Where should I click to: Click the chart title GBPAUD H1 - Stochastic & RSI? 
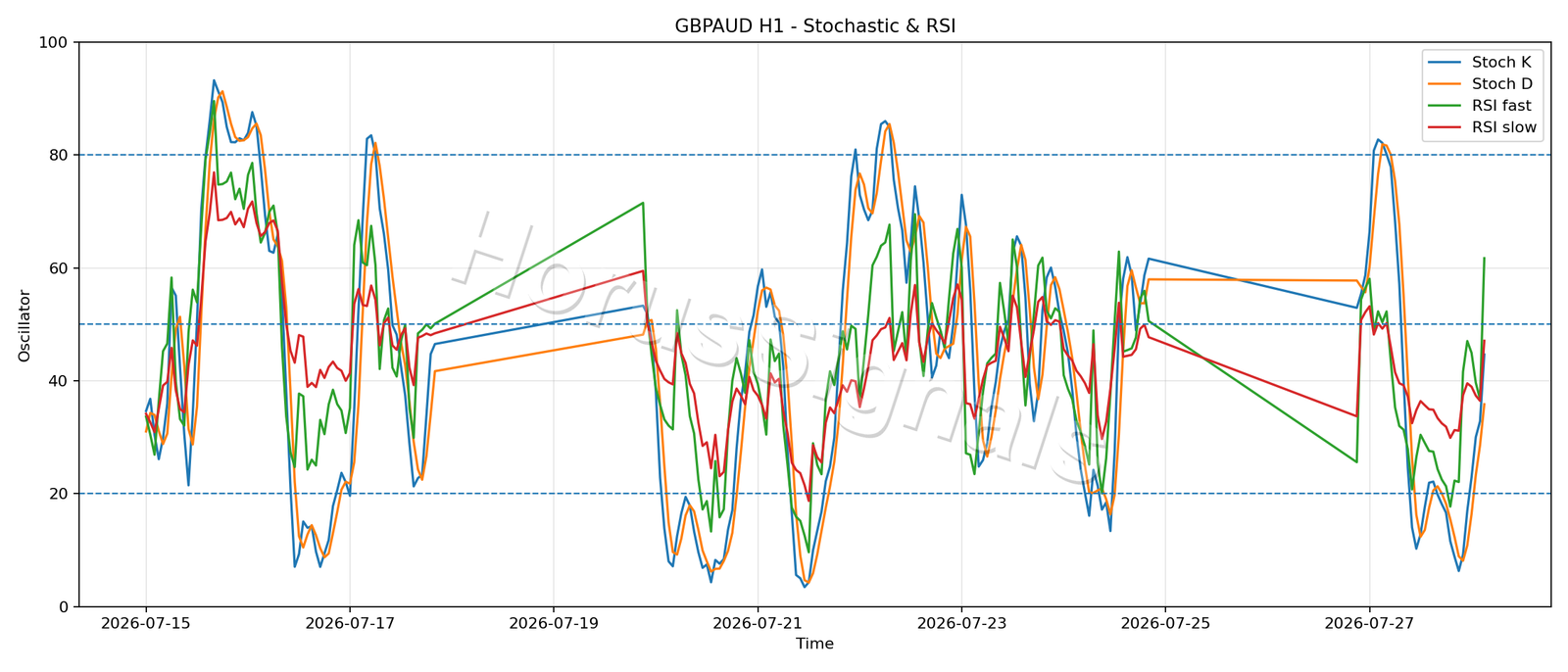coord(814,25)
